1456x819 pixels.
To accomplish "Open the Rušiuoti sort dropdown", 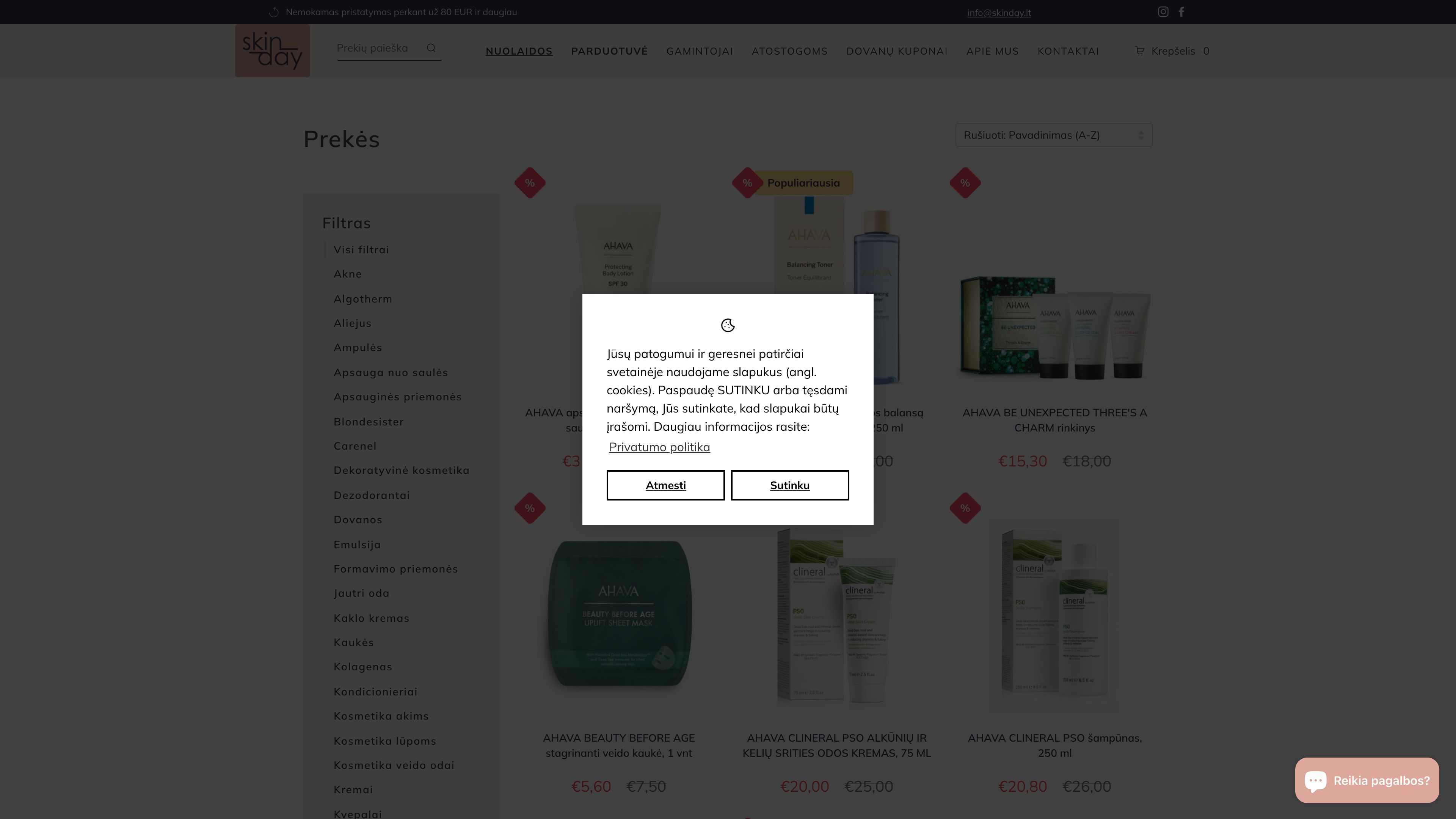I will coord(1054,135).
